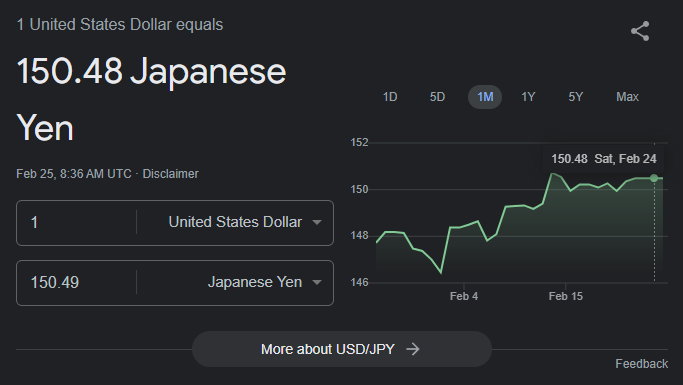The width and height of the screenshot is (683, 385).
Task: Show the 1Y chart range
Action: 528,97
